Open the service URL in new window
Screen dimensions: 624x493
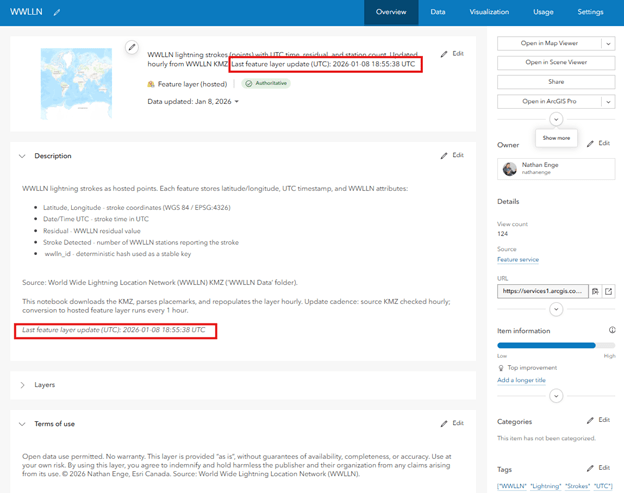(608, 291)
